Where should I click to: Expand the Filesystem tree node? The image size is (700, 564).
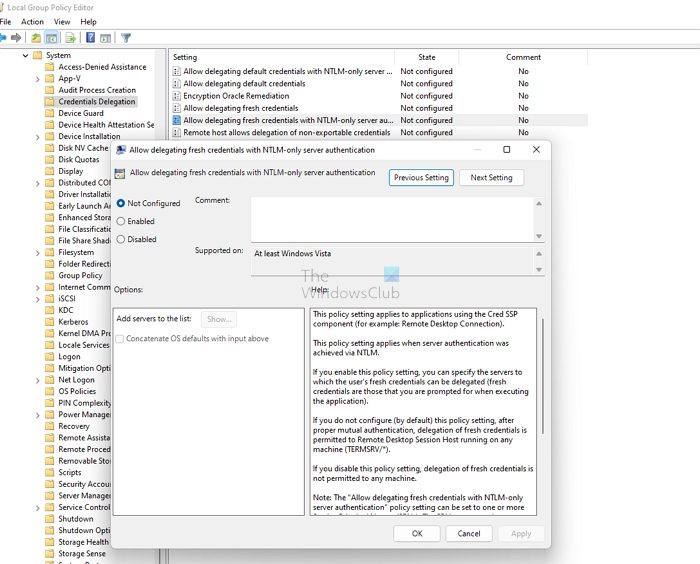coord(38,253)
